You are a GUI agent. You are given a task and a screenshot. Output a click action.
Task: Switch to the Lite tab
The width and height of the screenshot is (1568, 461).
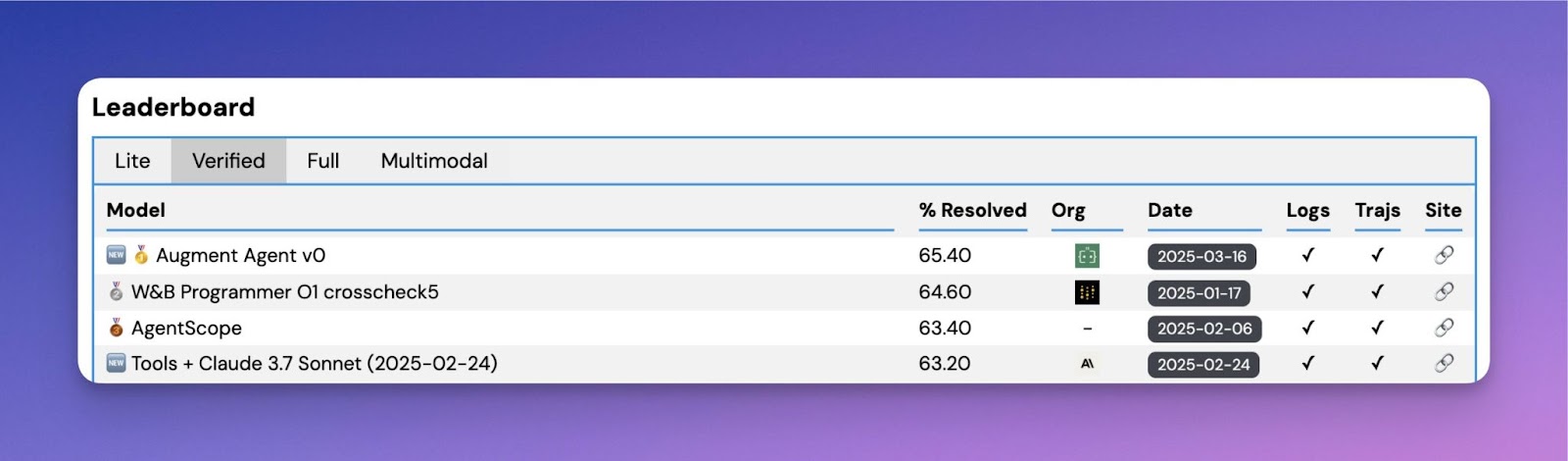[x=132, y=161]
